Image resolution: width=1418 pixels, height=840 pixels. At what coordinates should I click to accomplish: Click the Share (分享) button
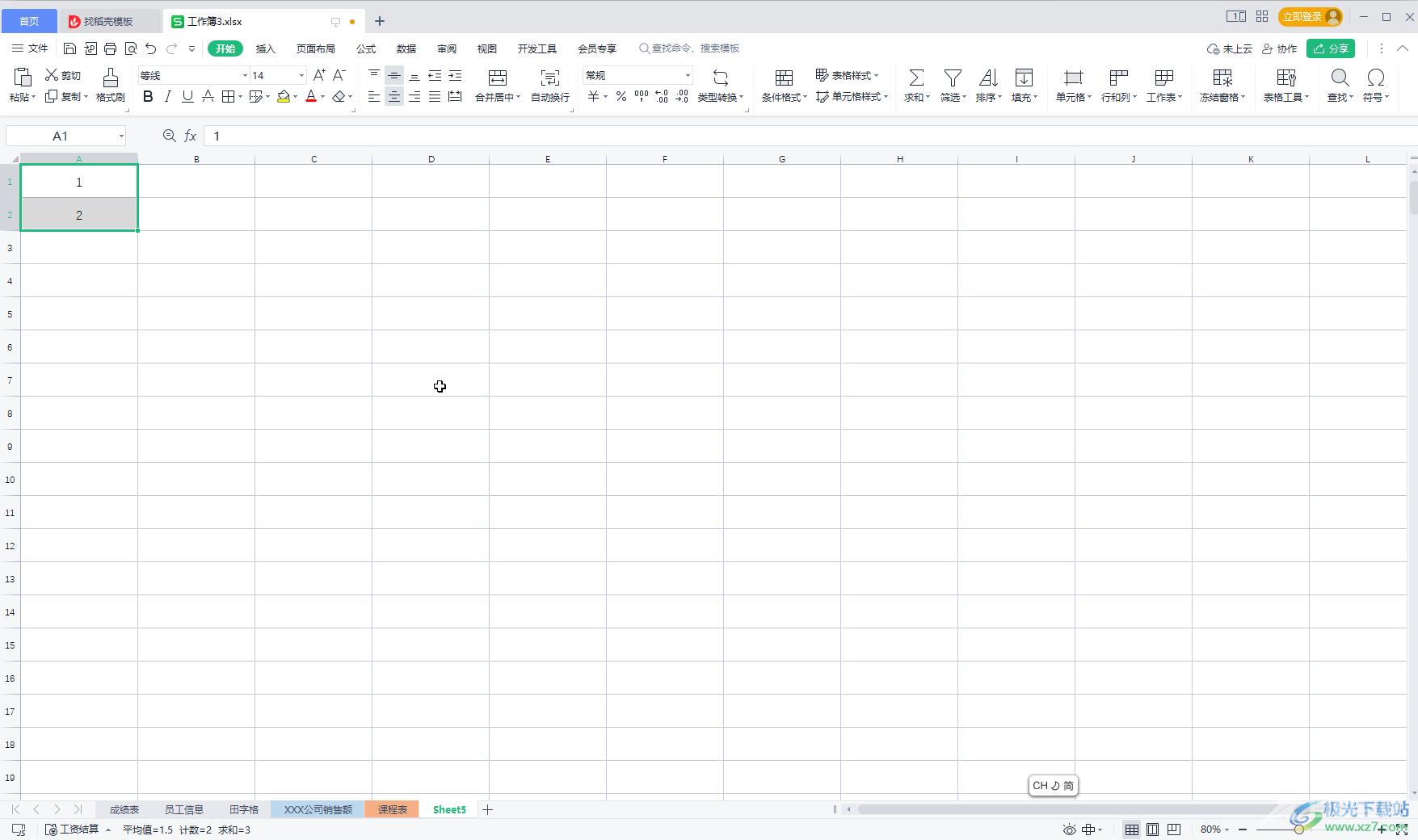(x=1331, y=48)
